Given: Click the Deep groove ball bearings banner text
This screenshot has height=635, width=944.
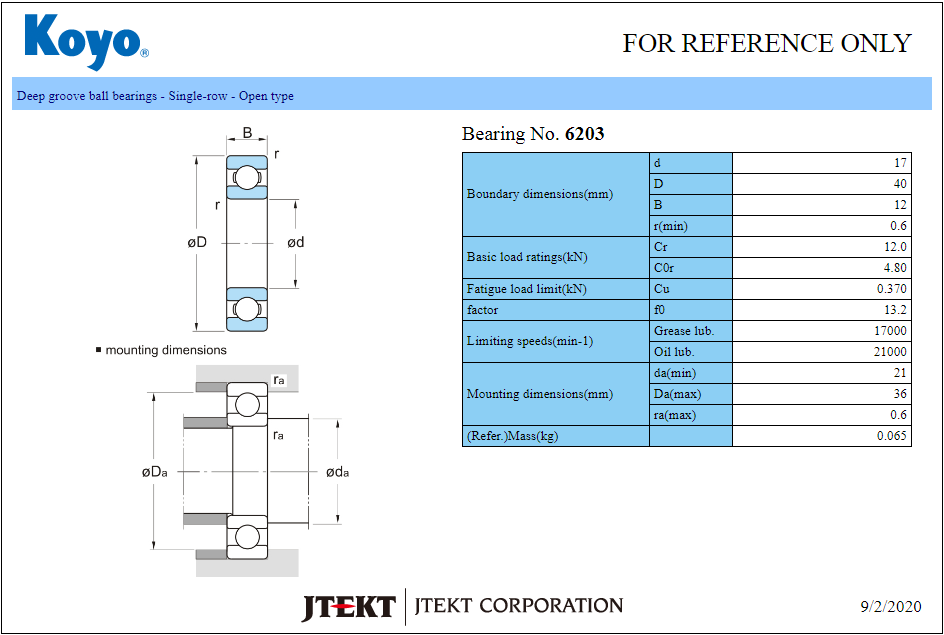Looking at the screenshot, I should [155, 96].
